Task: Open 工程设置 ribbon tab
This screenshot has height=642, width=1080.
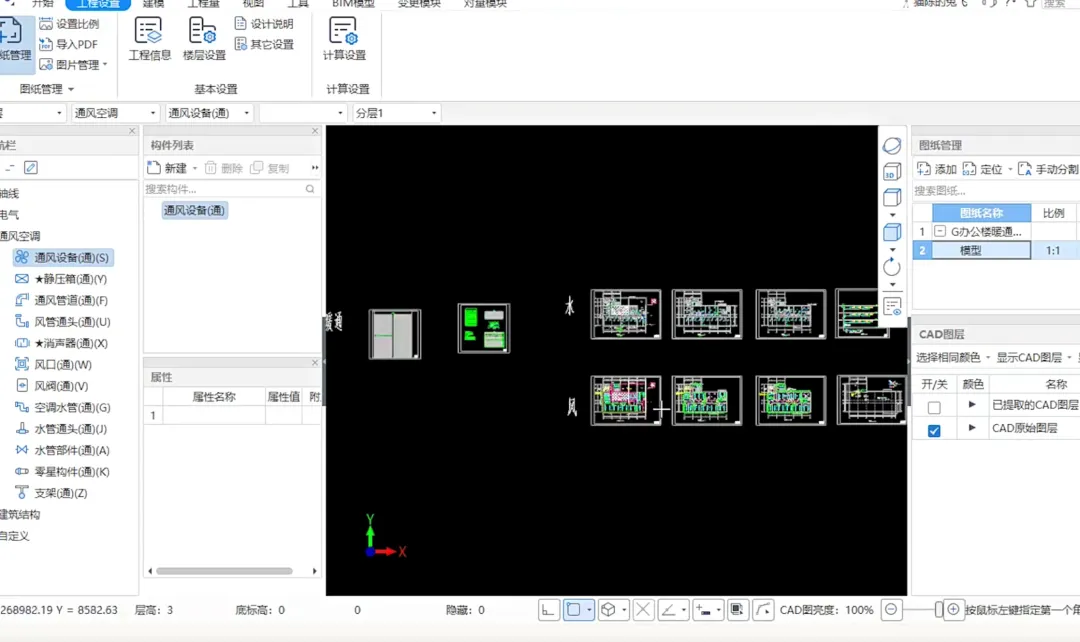Action: coord(98,3)
